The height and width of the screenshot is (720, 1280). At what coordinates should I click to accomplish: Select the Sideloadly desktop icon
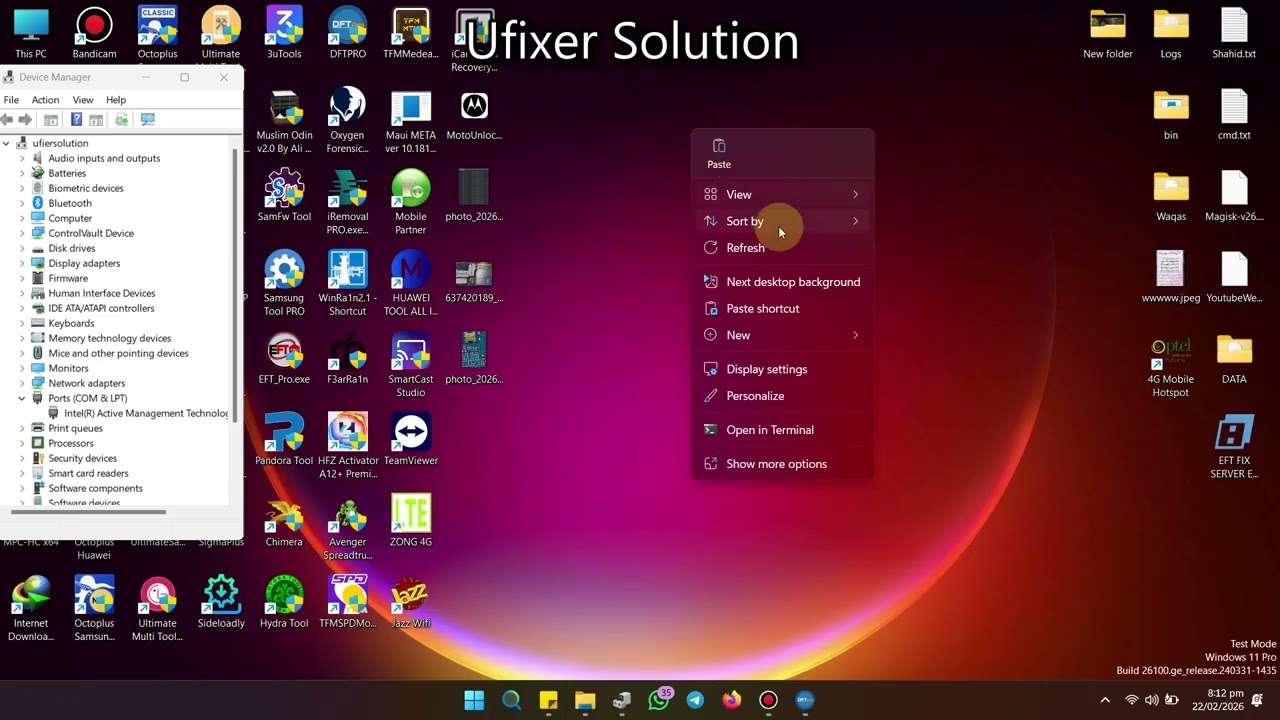coord(221,602)
